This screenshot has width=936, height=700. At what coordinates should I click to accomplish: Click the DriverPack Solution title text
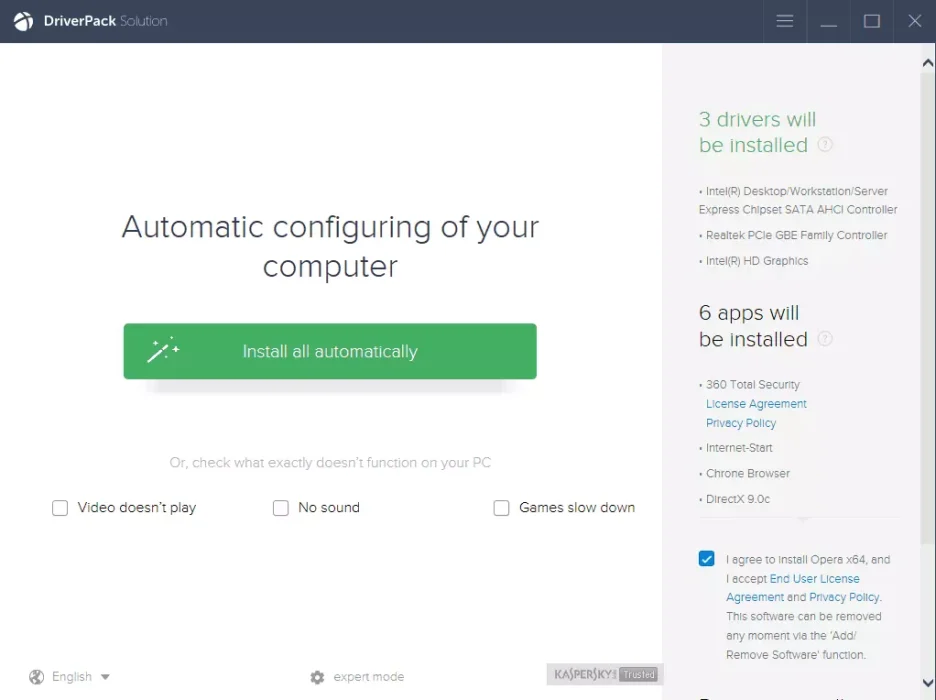point(106,21)
